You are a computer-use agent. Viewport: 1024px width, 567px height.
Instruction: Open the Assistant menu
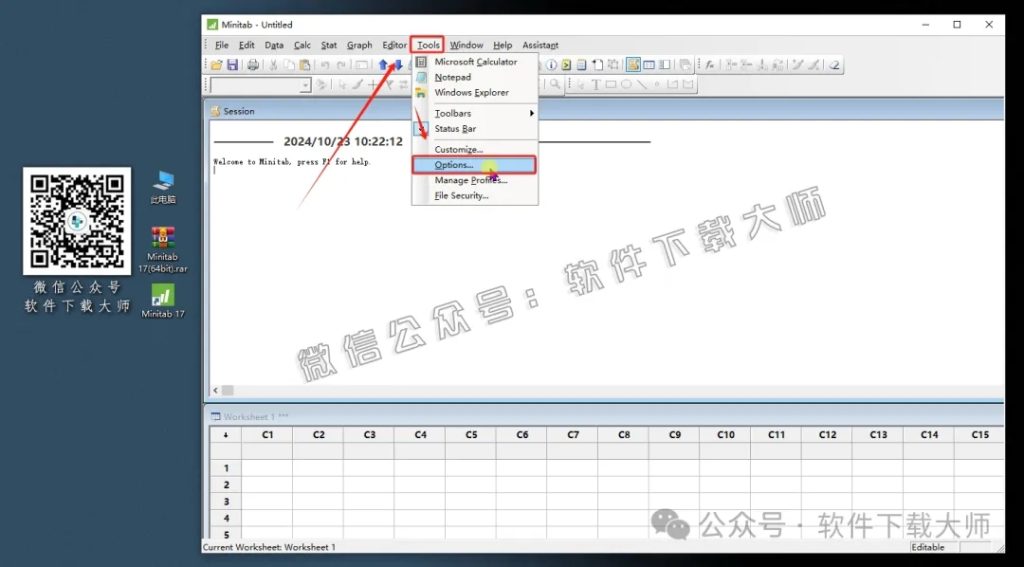point(540,45)
